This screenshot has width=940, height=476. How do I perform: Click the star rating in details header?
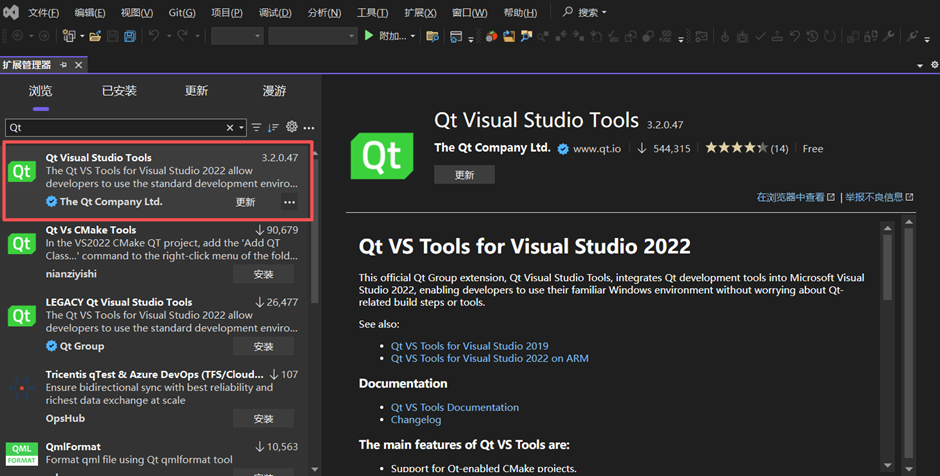click(x=736, y=148)
